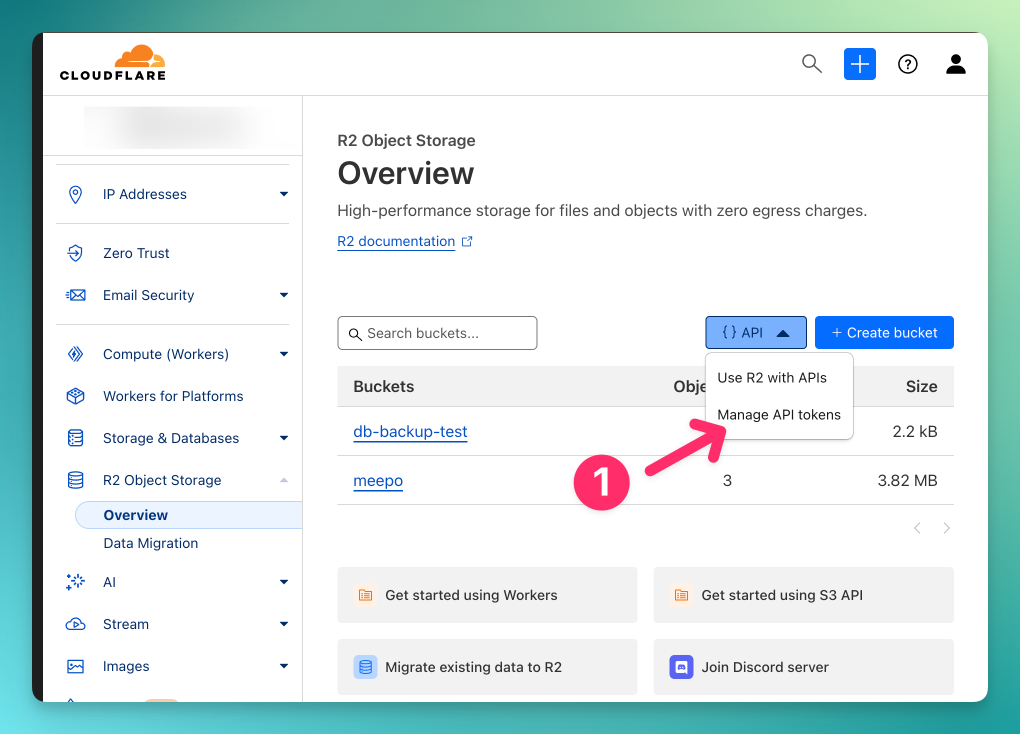Click the AI sparkle icon

[x=75, y=582]
